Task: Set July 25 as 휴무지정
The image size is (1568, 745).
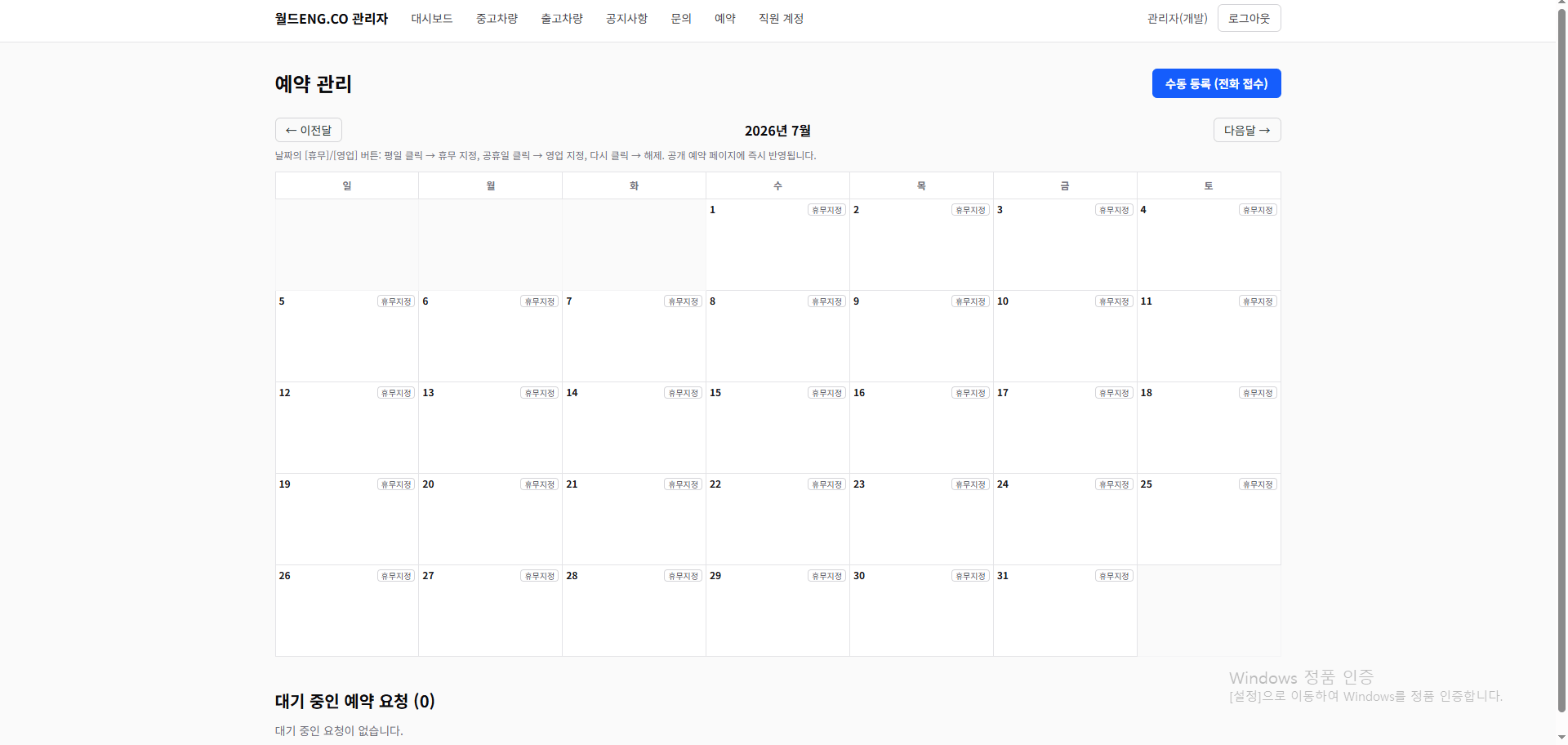Action: pos(1258,484)
